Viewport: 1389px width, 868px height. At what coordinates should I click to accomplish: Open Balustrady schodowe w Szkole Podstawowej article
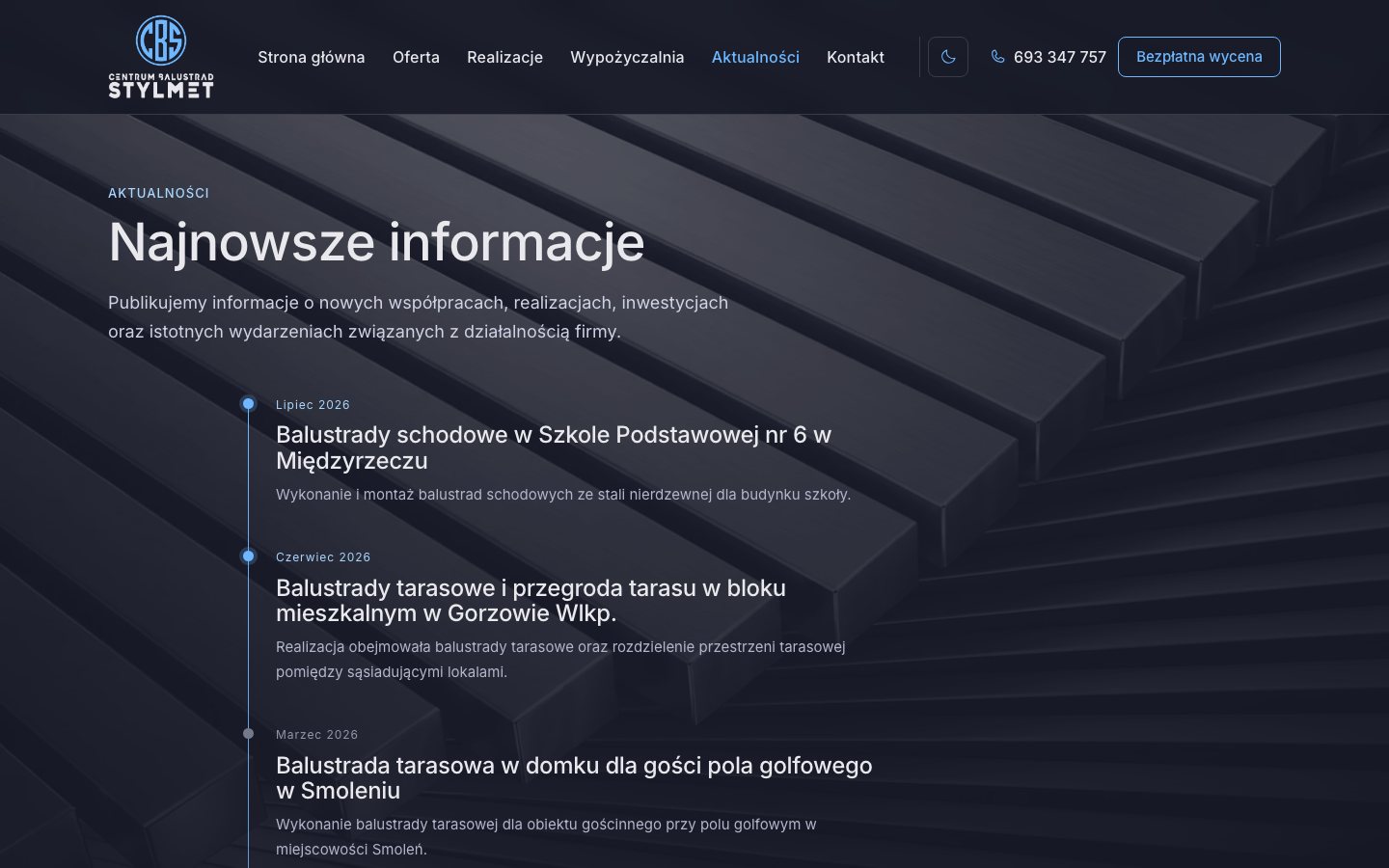tap(554, 448)
